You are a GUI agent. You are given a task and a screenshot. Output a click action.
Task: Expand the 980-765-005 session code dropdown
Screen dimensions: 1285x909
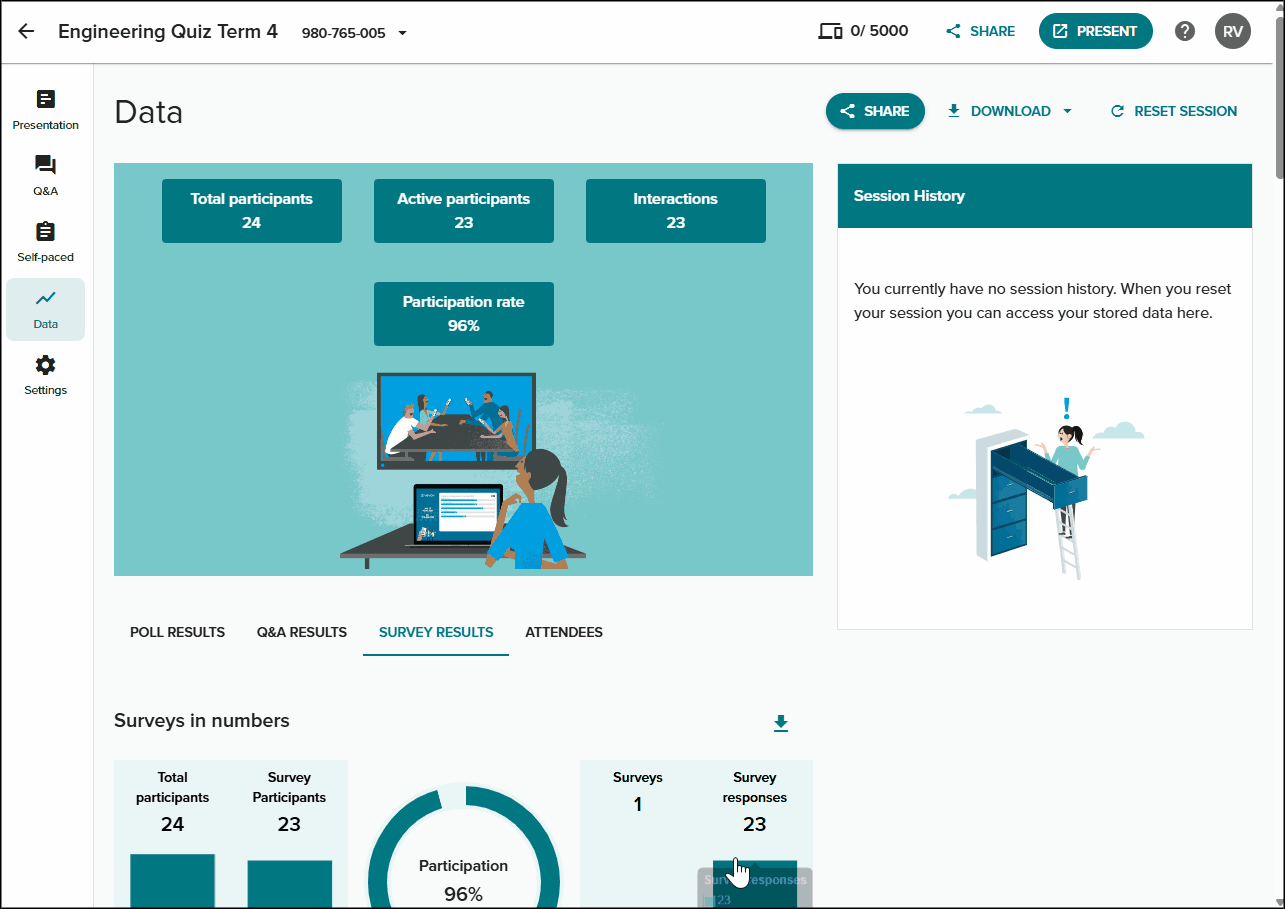pos(355,32)
